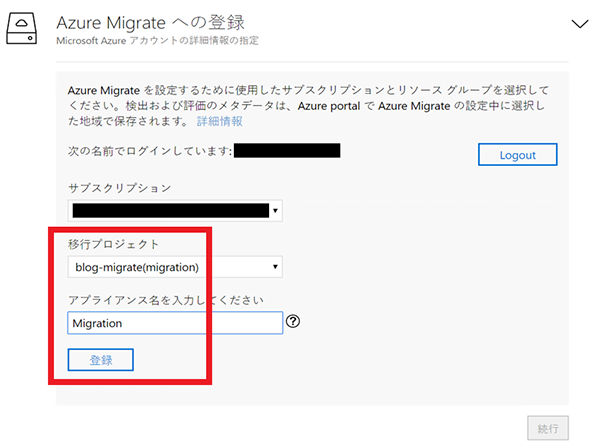Click the アプライアンス名を入力してください label
Viewport: 603px width, 446px height.
tap(166, 300)
